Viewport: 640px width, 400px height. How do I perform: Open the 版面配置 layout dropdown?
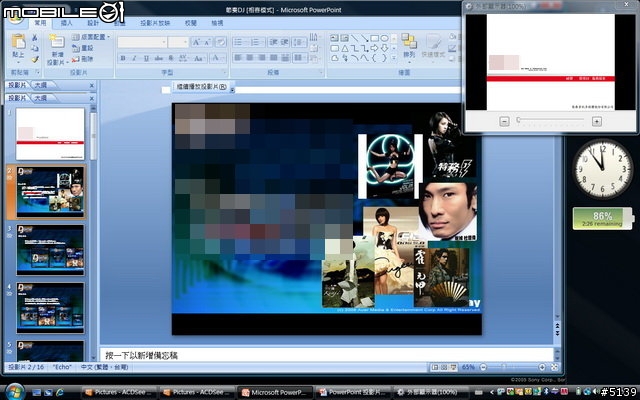[91, 37]
